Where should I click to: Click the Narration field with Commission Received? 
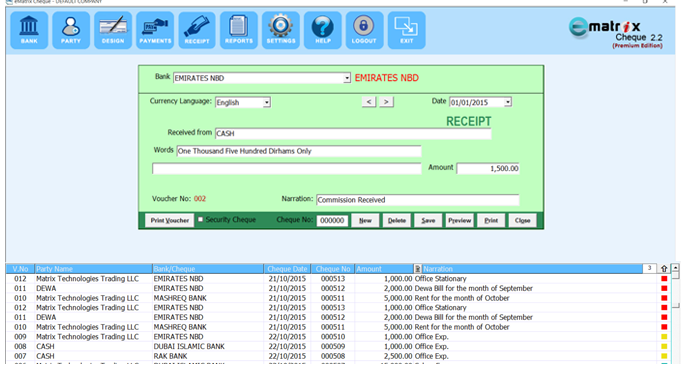pyautogui.click(x=417, y=200)
